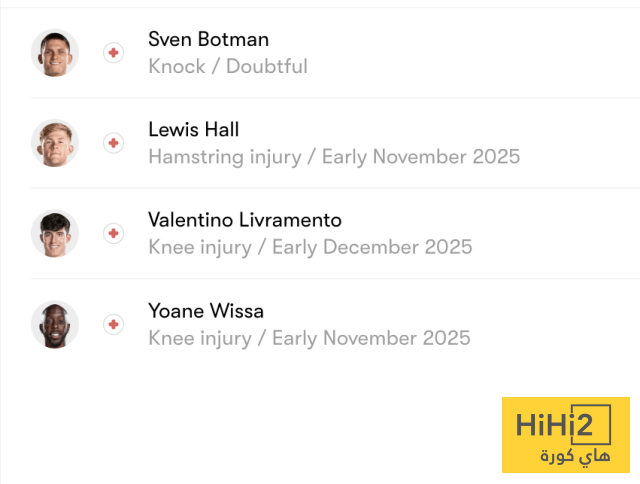Click Yoane Wissa's 'Knee injury' label
Screen dimensions: 640x484
pyautogui.click(x=198, y=338)
